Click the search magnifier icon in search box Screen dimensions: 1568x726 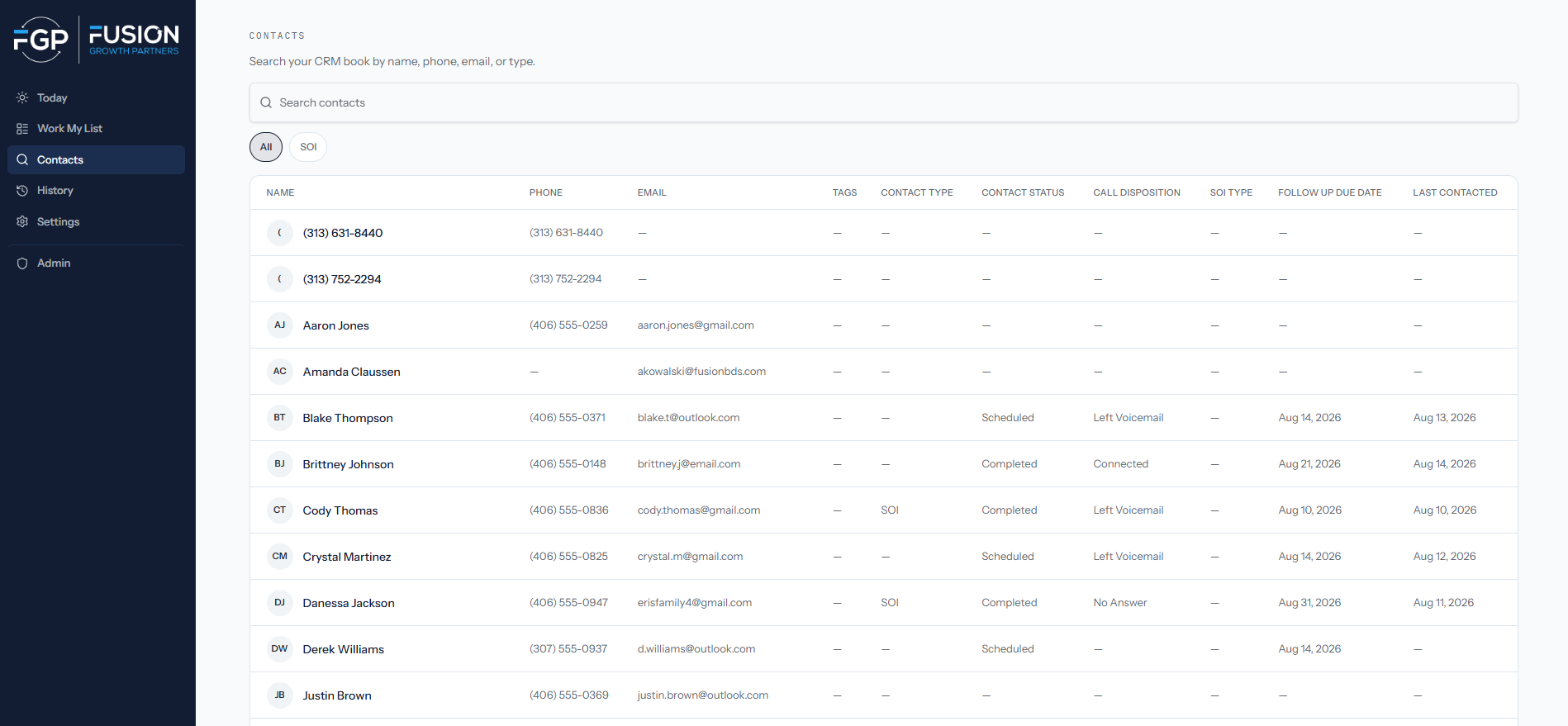tap(266, 103)
